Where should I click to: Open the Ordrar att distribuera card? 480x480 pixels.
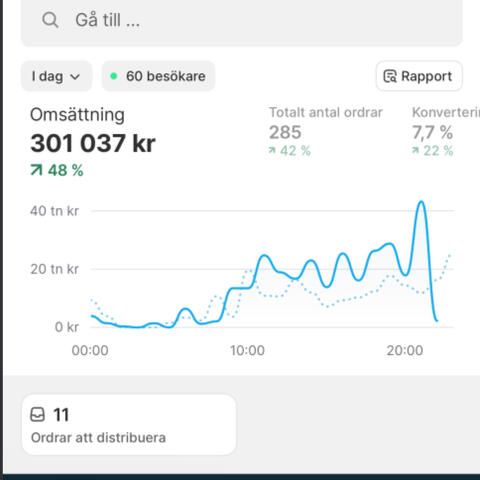coord(129,425)
